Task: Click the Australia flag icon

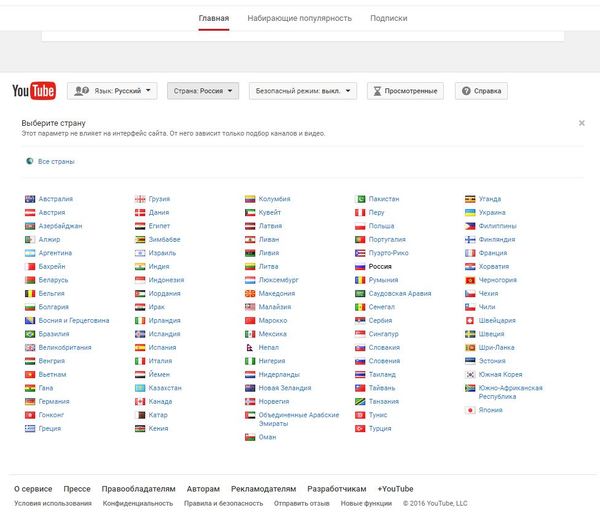Action: tap(30, 199)
